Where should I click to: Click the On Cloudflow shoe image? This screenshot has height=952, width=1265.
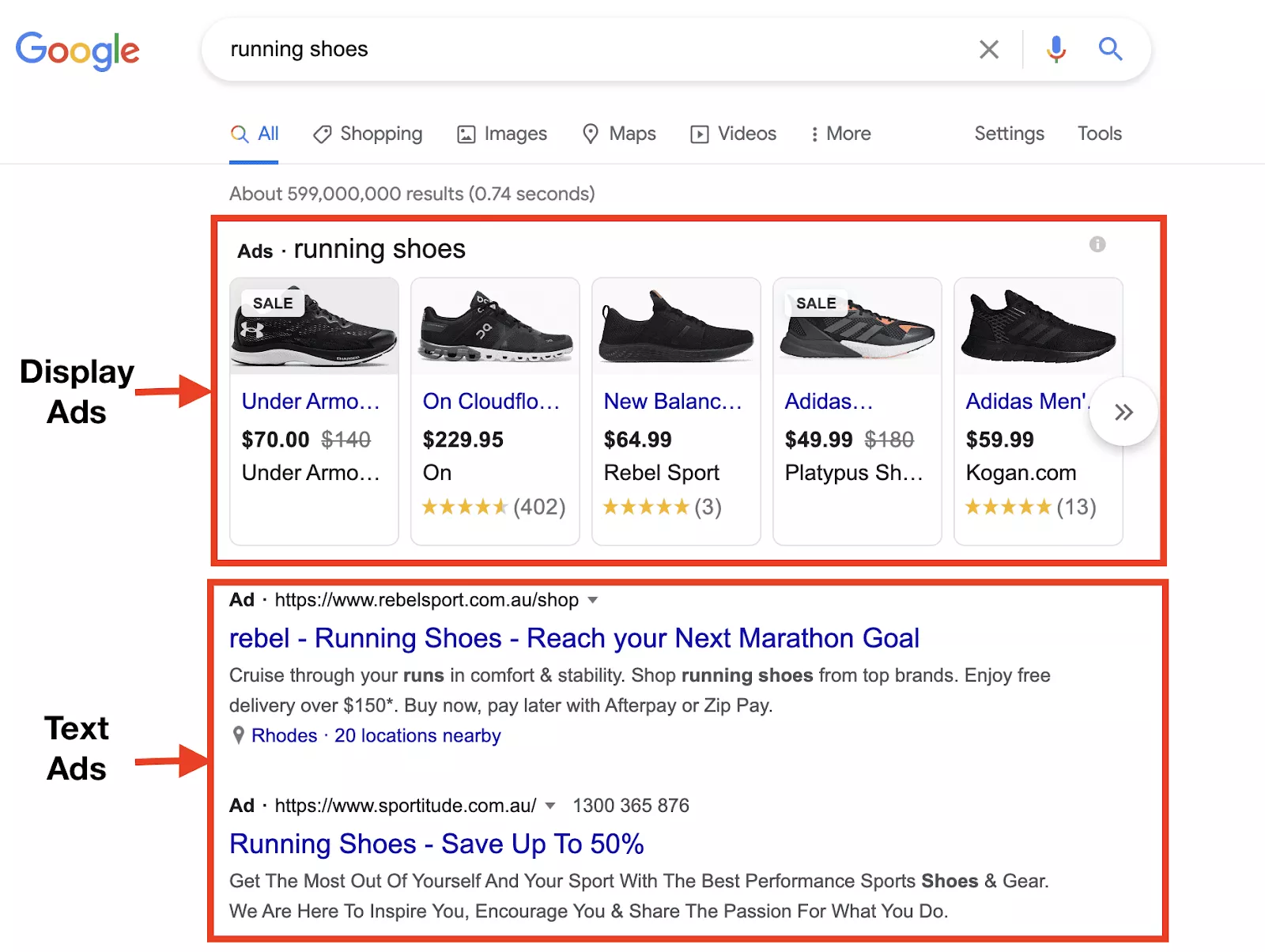[x=495, y=327]
